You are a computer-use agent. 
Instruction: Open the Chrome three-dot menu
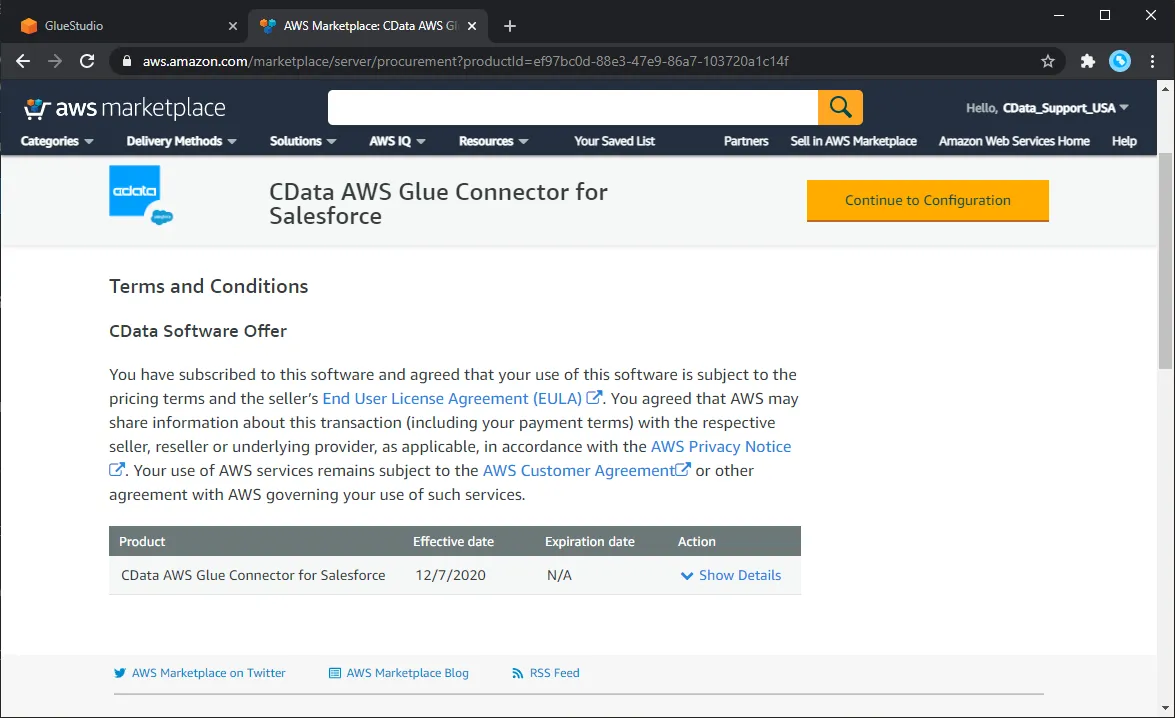point(1153,61)
